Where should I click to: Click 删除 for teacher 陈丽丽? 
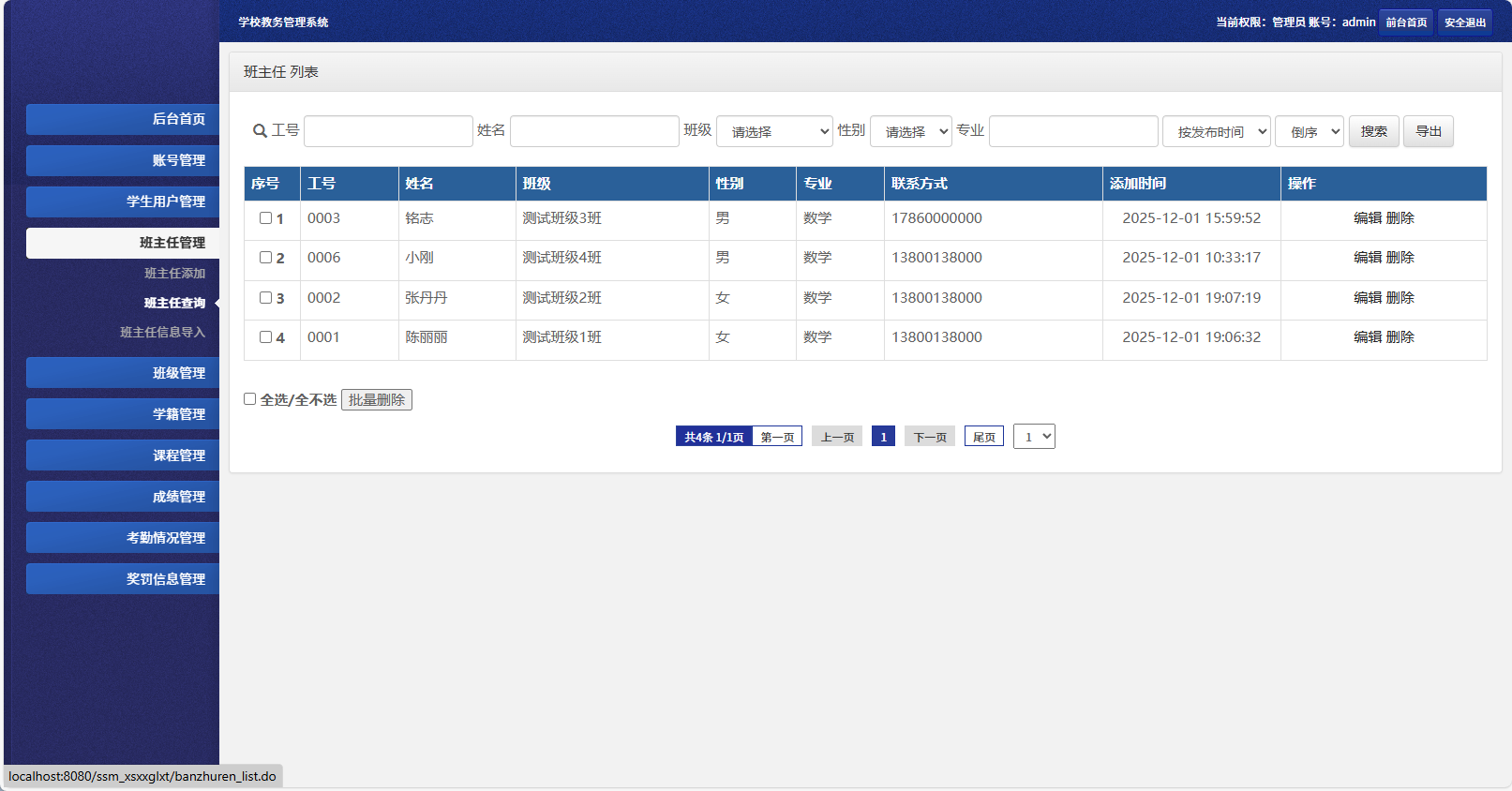point(1400,337)
